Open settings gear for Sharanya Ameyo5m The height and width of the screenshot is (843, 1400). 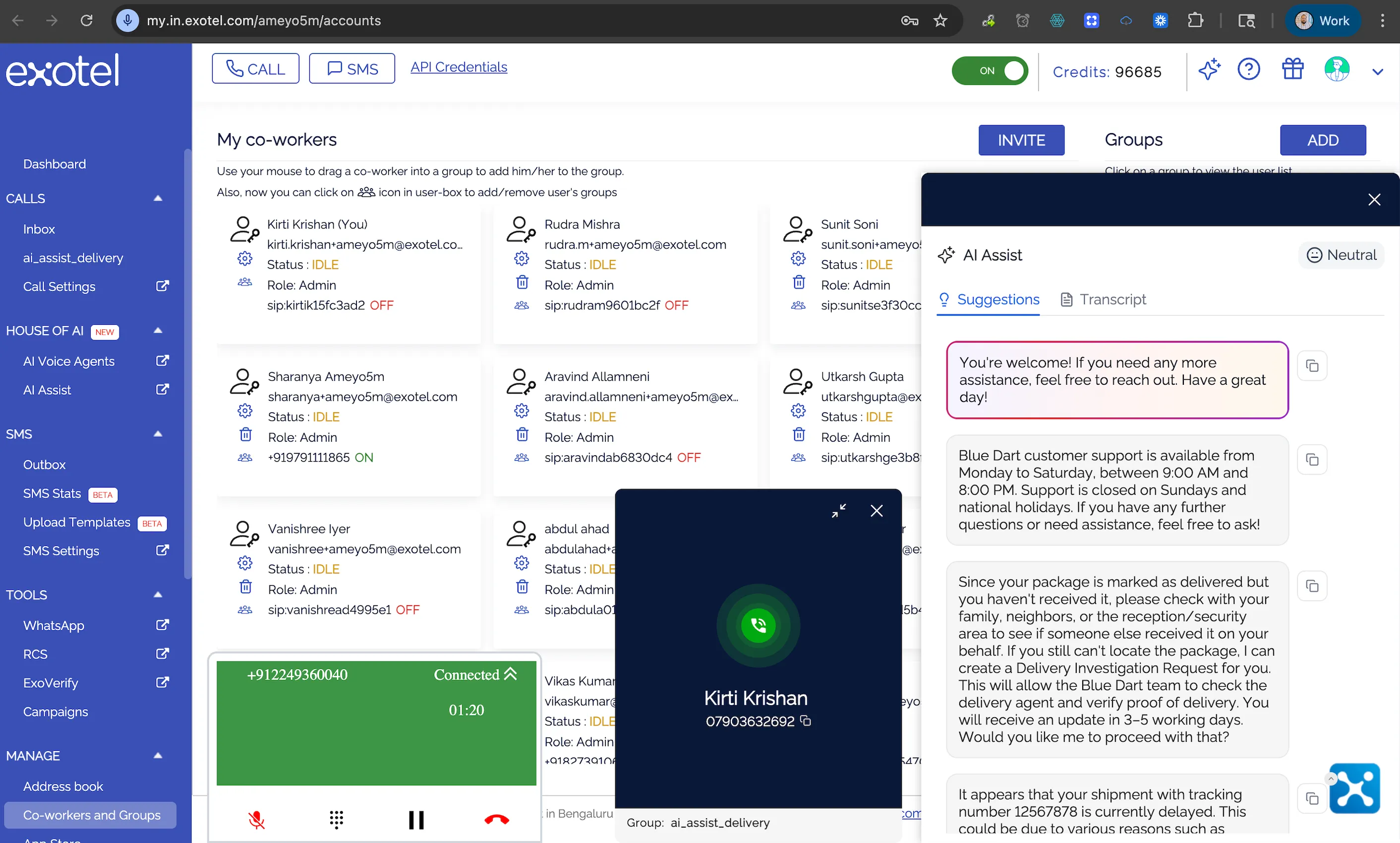coord(245,411)
